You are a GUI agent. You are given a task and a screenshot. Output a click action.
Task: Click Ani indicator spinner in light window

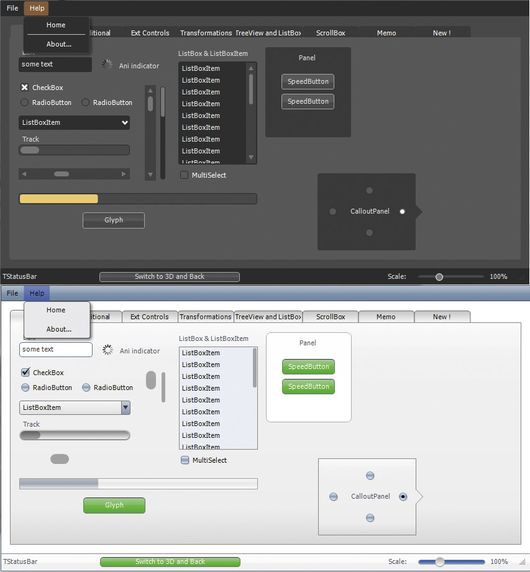[107, 350]
